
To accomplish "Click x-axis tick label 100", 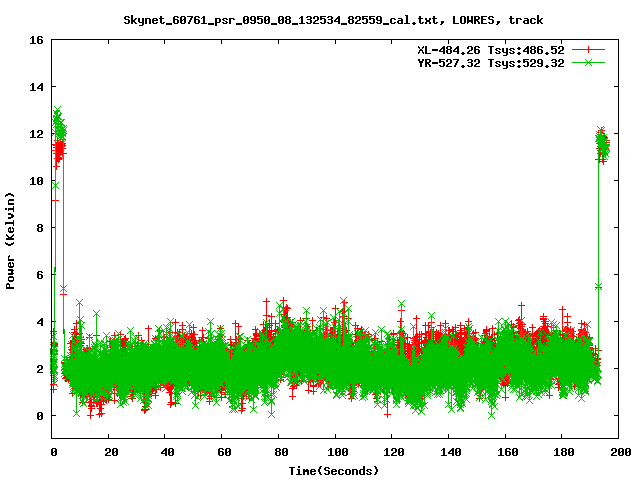I will 338,452.
